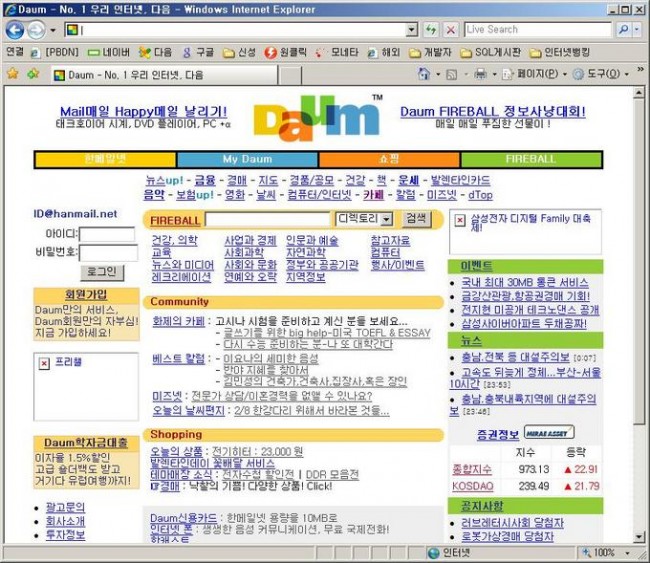Open the Daum FIREBALL 정보사냥대회 banner link
The image size is (650, 563).
492,112
